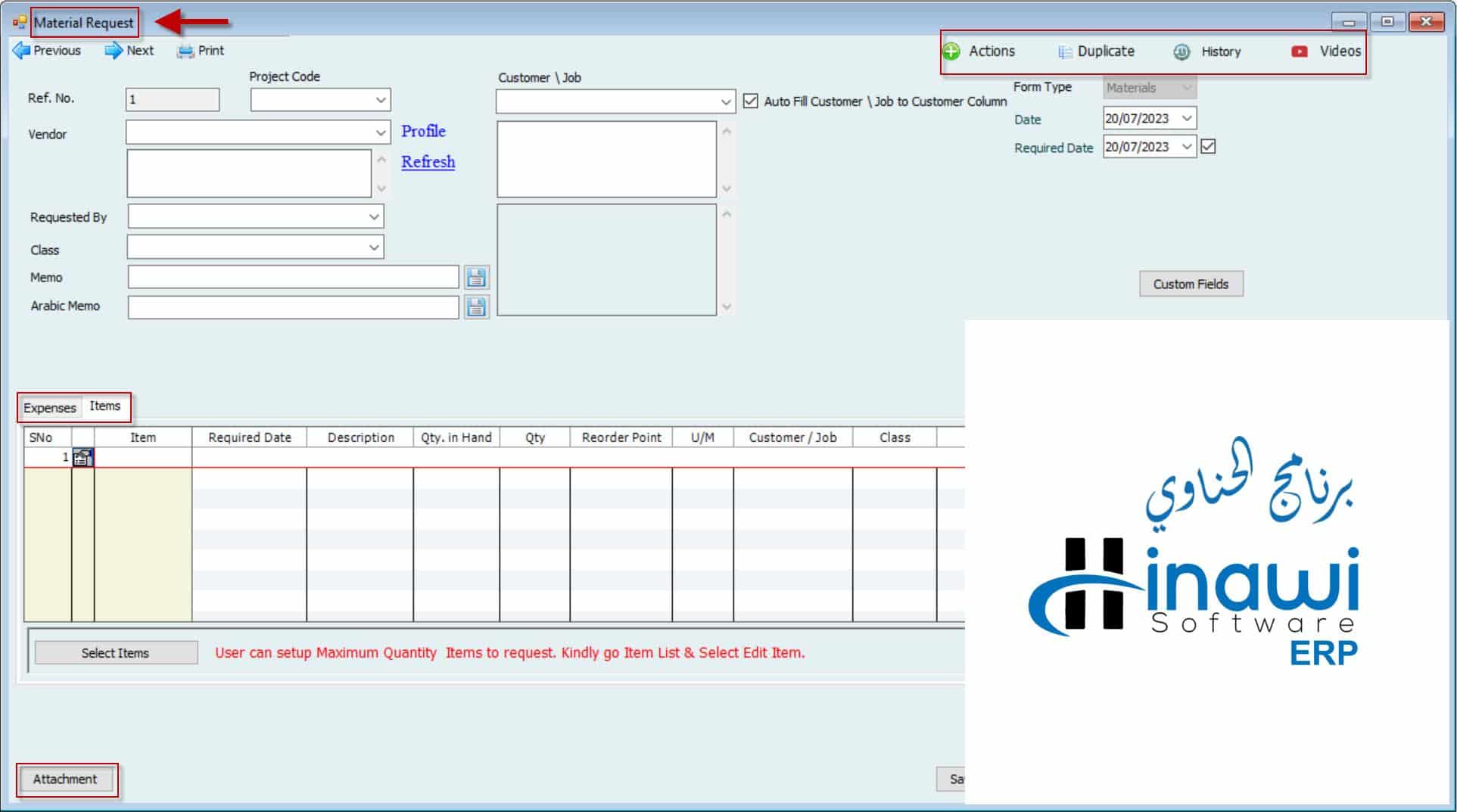Viewport: 1457px width, 812px height.
Task: Open the Required Date picker dropdown
Action: coord(1187,147)
